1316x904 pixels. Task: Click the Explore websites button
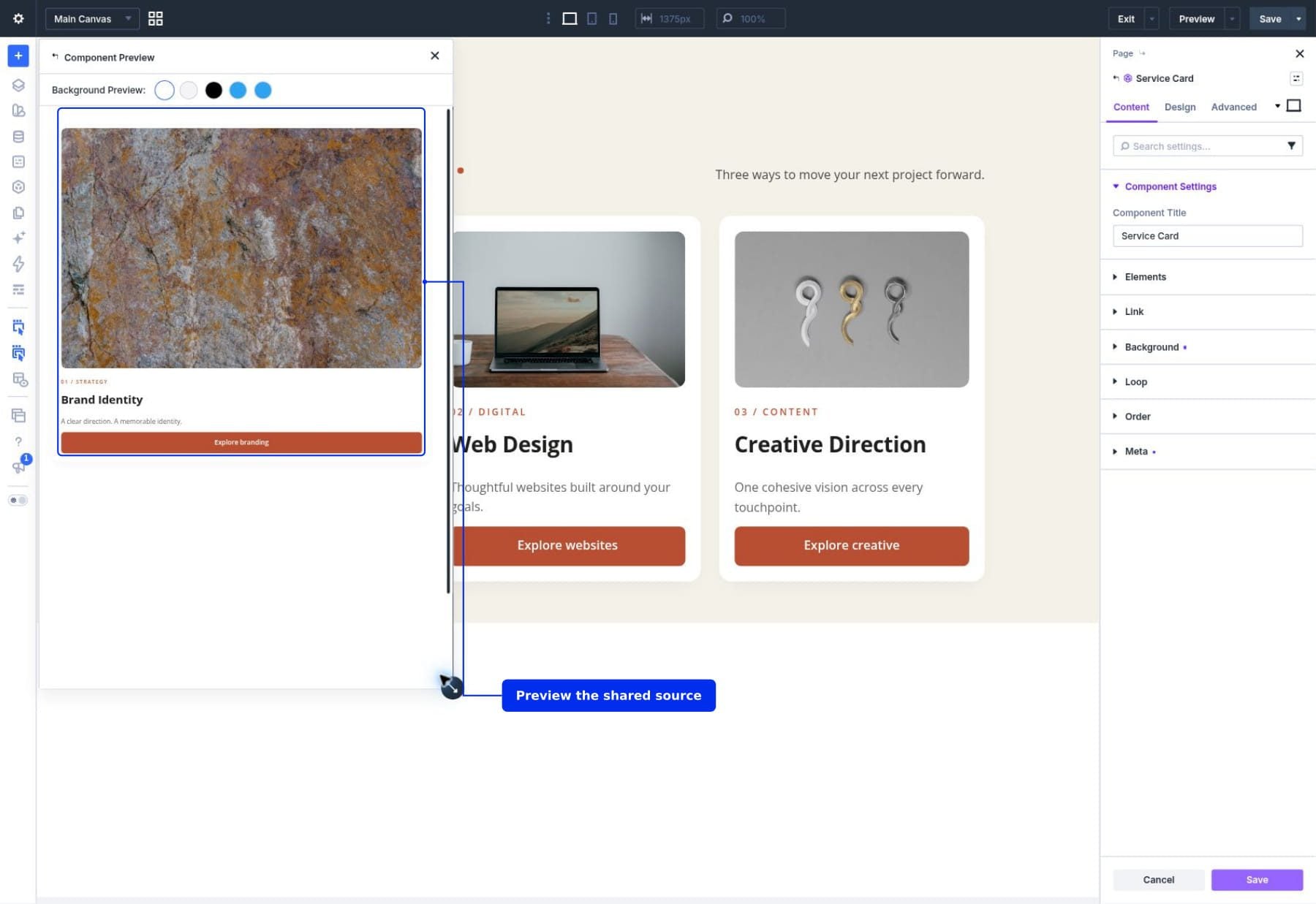[569, 545]
